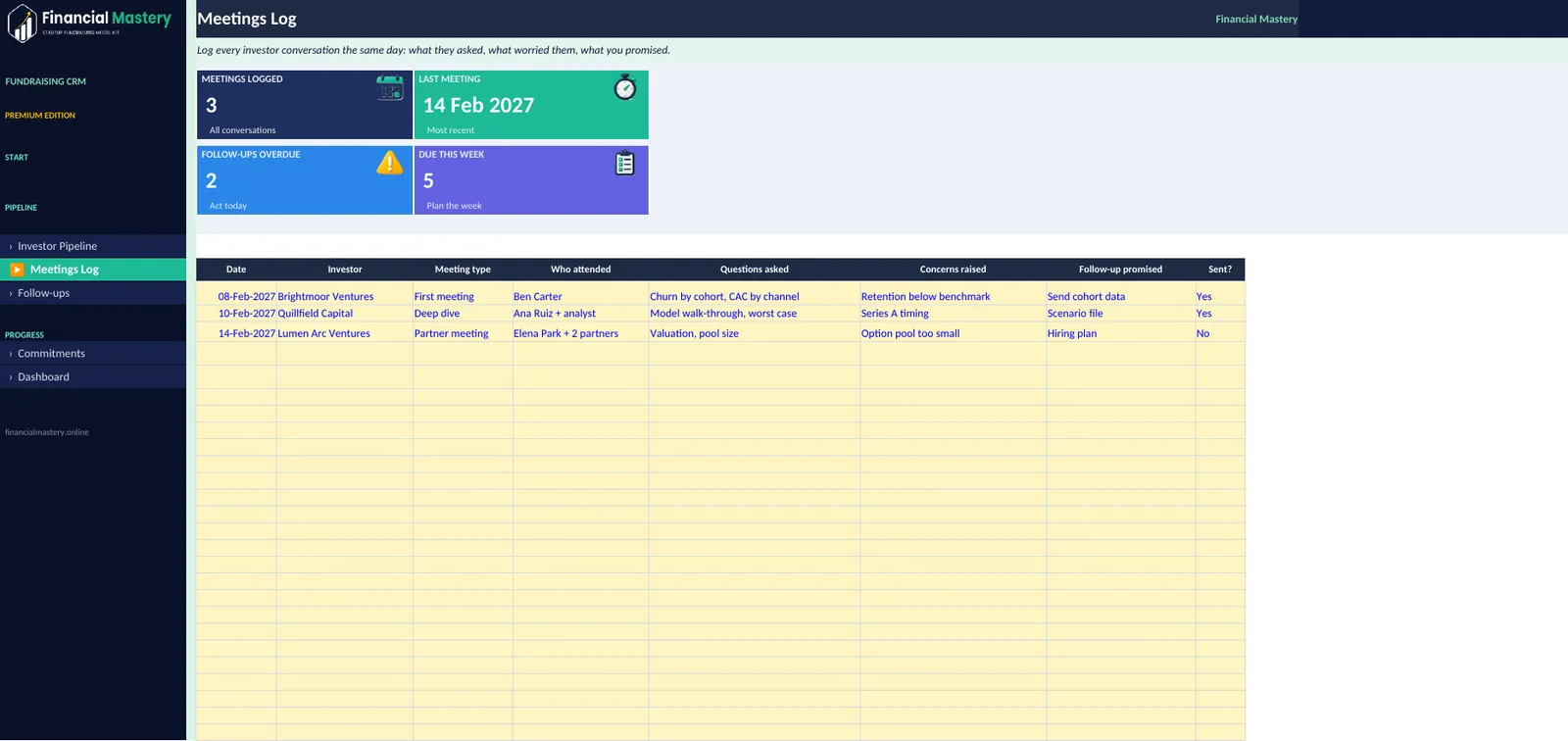This screenshot has height=741, width=1568.
Task: Expand the Commitments chevron in sidebar
Action: 11,354
